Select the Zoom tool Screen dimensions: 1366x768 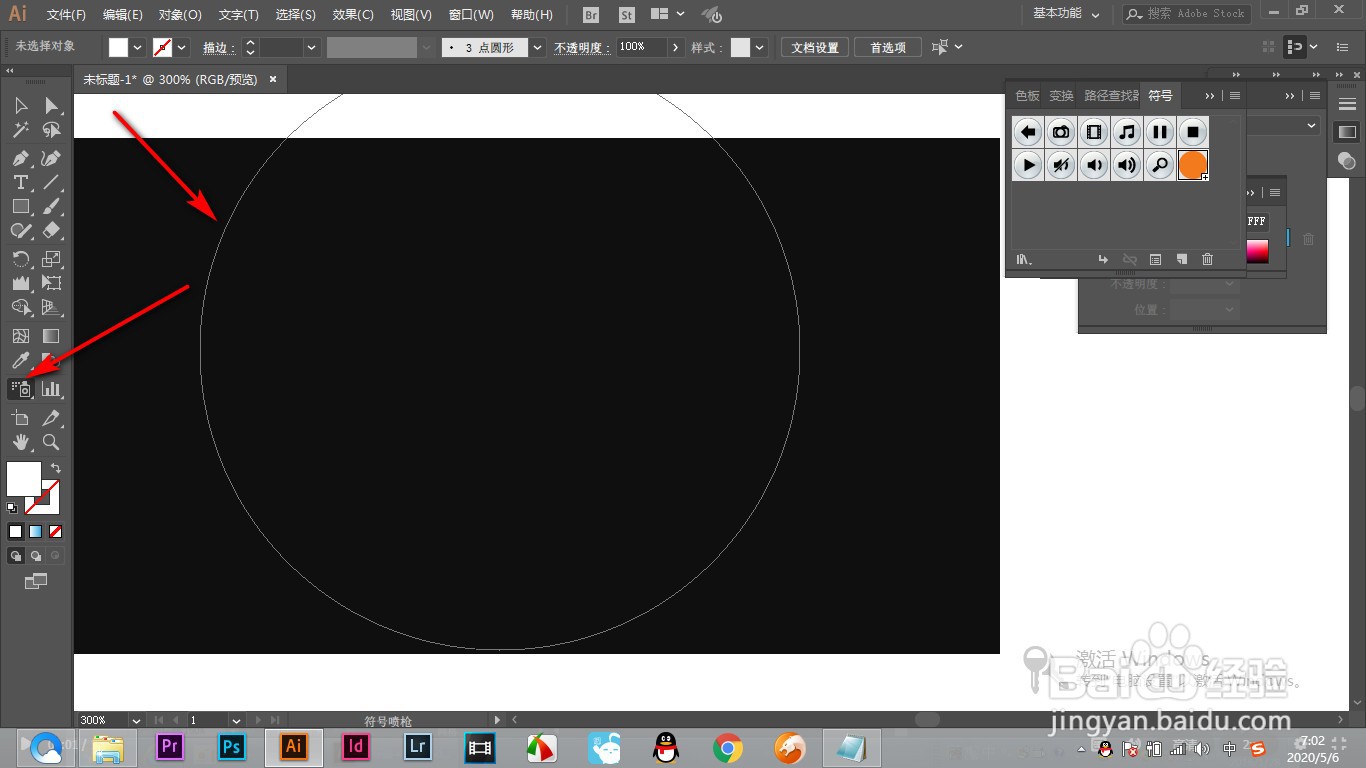coord(51,442)
